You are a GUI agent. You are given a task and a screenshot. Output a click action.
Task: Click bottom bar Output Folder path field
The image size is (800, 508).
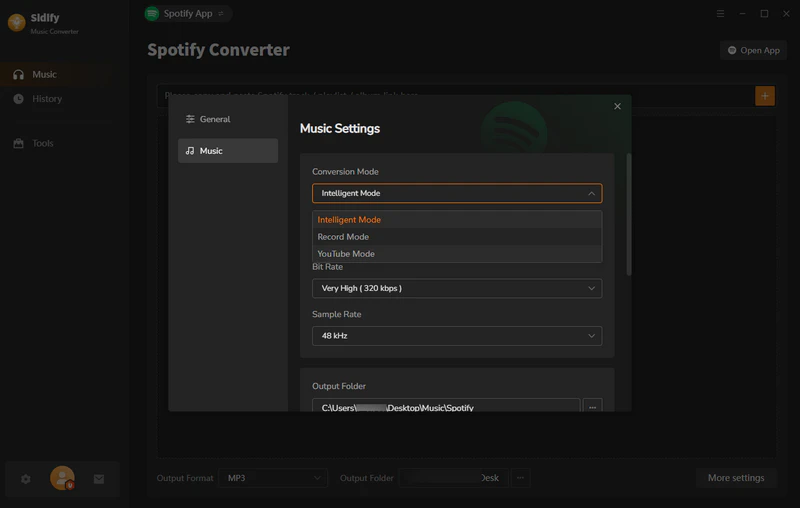[x=453, y=478]
